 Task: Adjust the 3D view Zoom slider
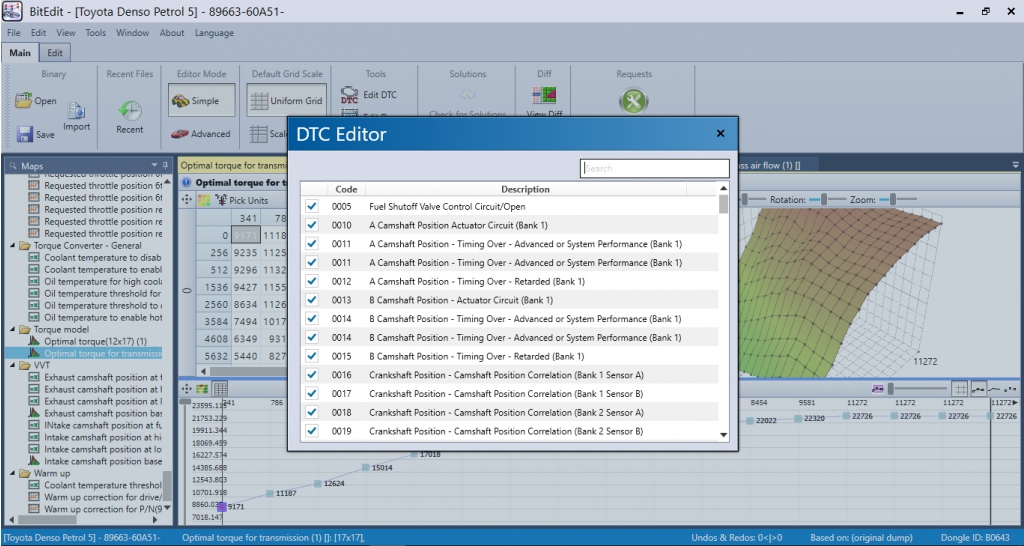coord(893,199)
